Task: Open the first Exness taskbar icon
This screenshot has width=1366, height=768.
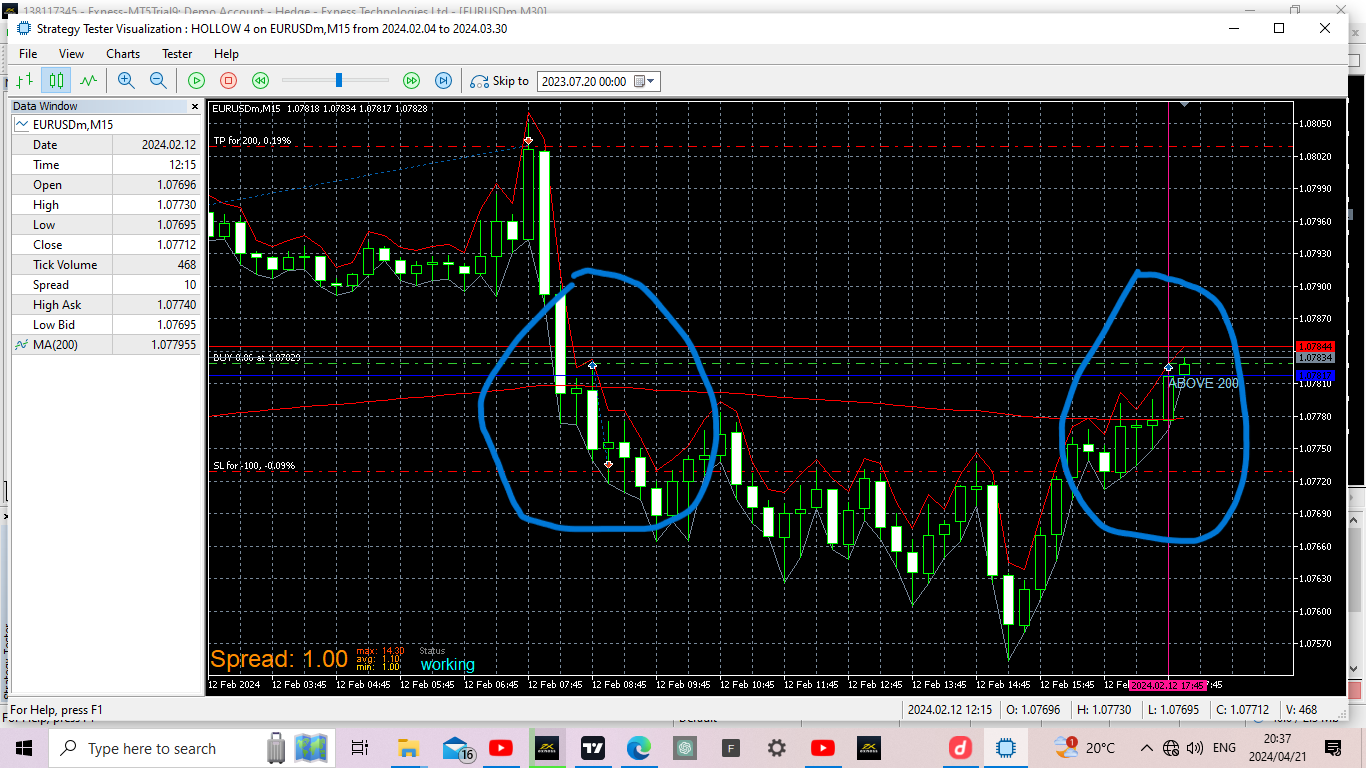Action: coord(547,748)
